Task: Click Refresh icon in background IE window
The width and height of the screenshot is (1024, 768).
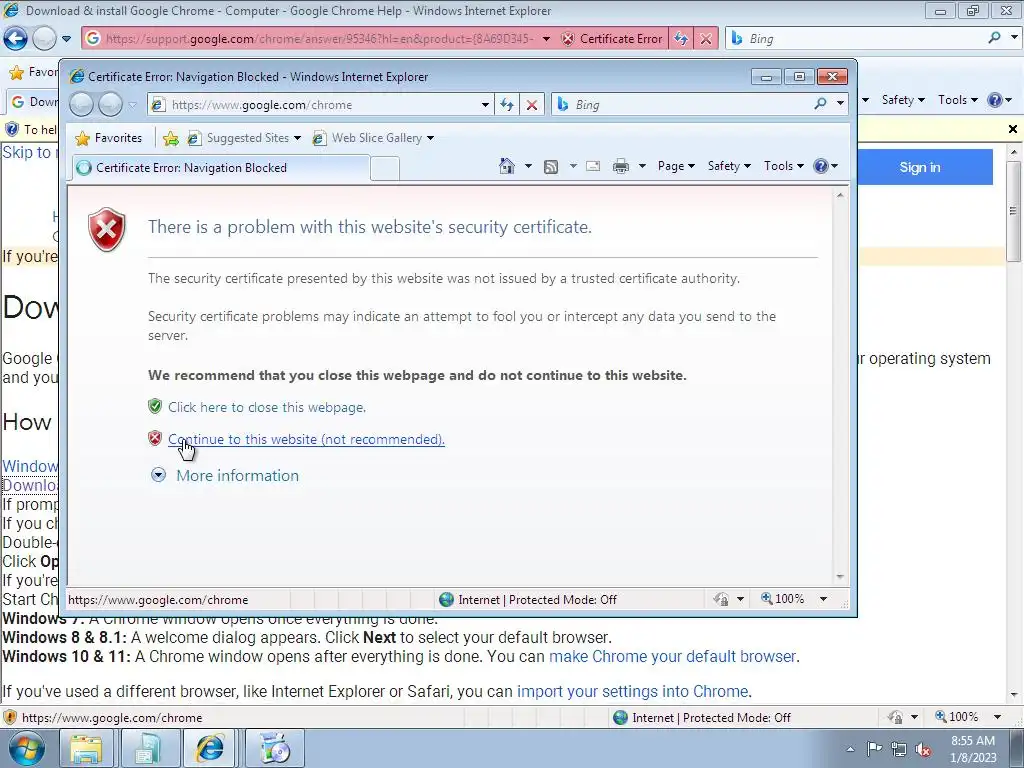Action: [x=681, y=39]
